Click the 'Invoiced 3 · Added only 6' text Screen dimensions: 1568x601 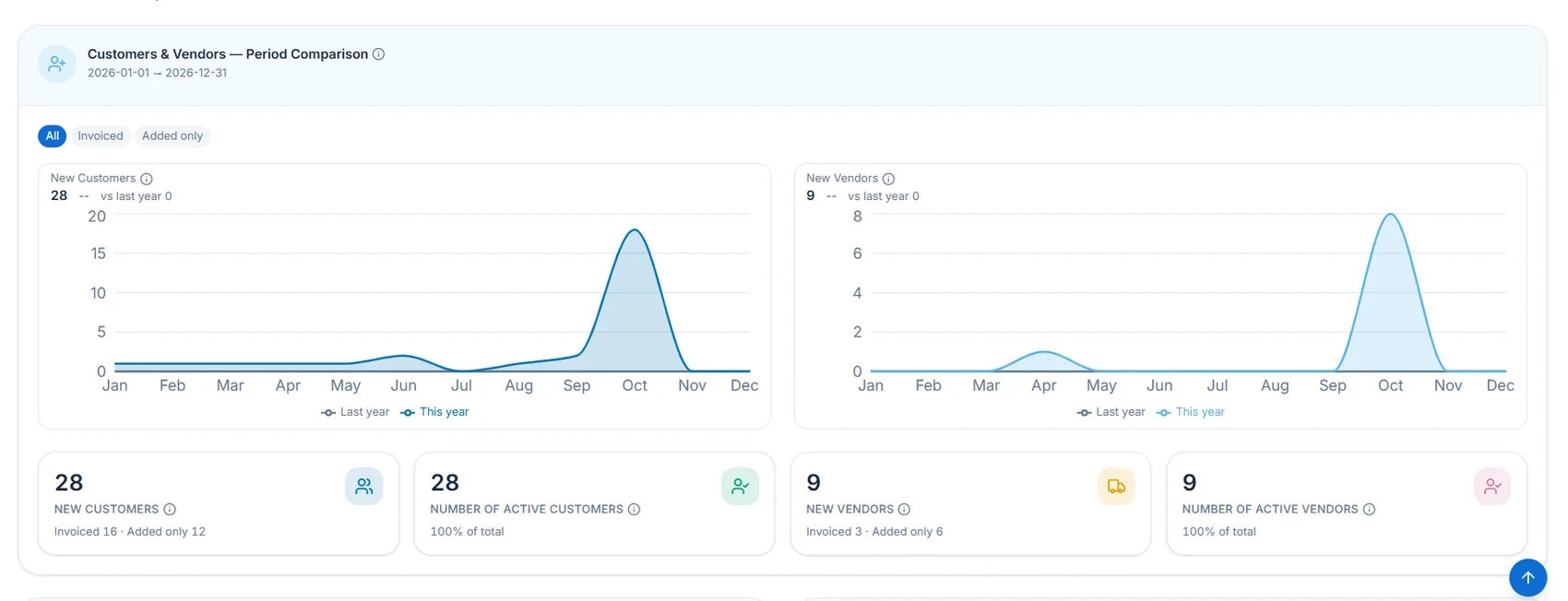874,532
